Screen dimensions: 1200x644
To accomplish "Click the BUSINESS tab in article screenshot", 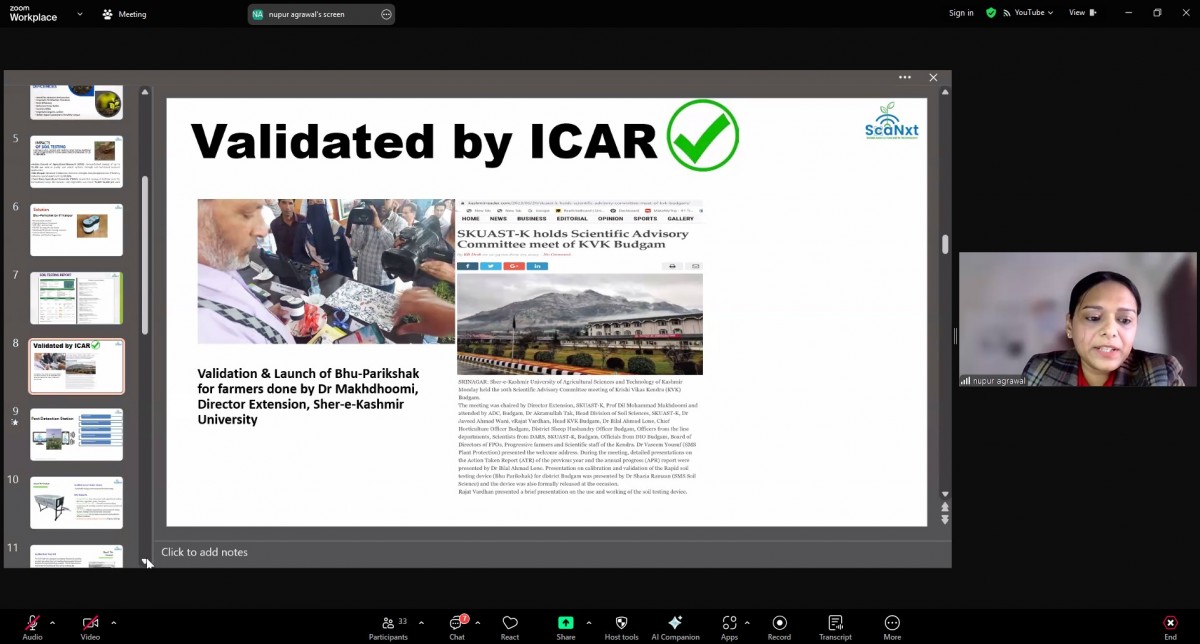I will coord(532,218).
